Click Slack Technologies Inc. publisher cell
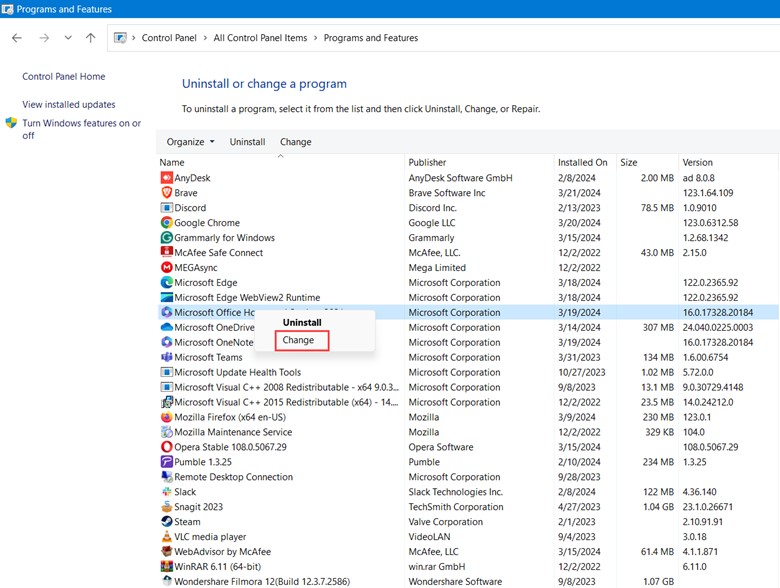This screenshot has width=780, height=588. [456, 491]
